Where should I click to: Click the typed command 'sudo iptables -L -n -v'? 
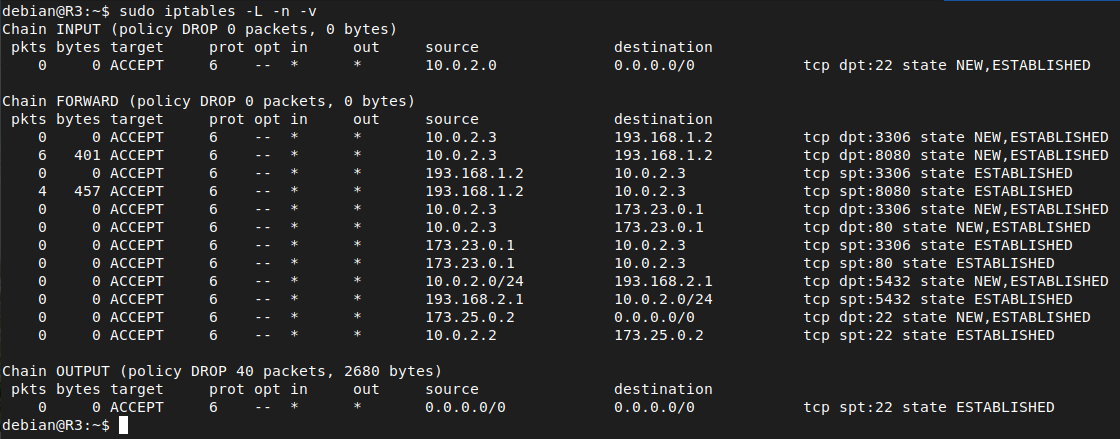[x=217, y=11]
